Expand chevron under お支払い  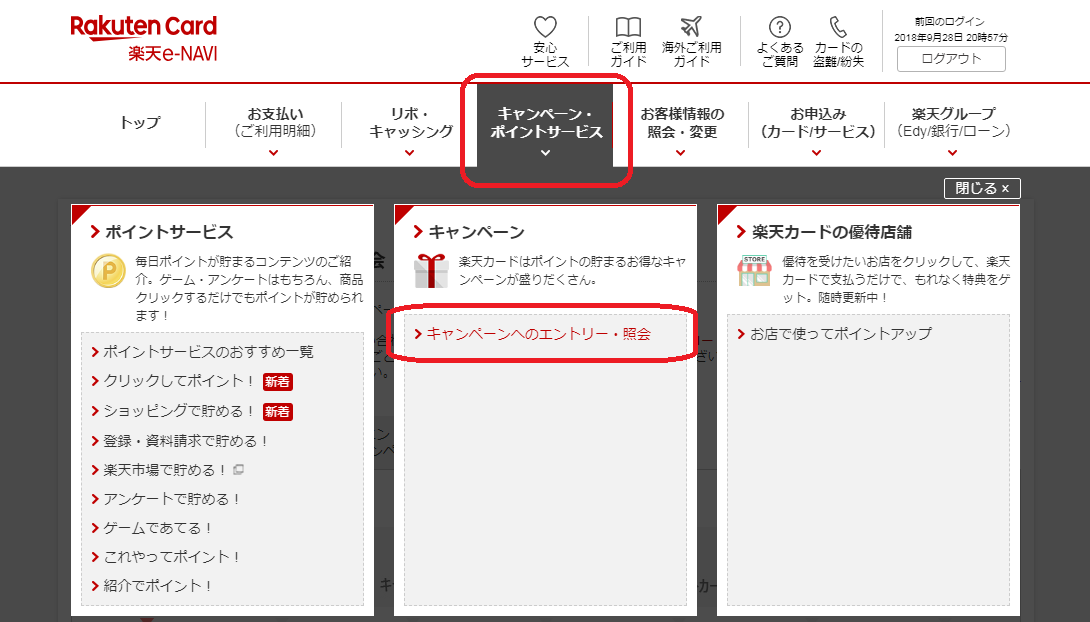(274, 152)
